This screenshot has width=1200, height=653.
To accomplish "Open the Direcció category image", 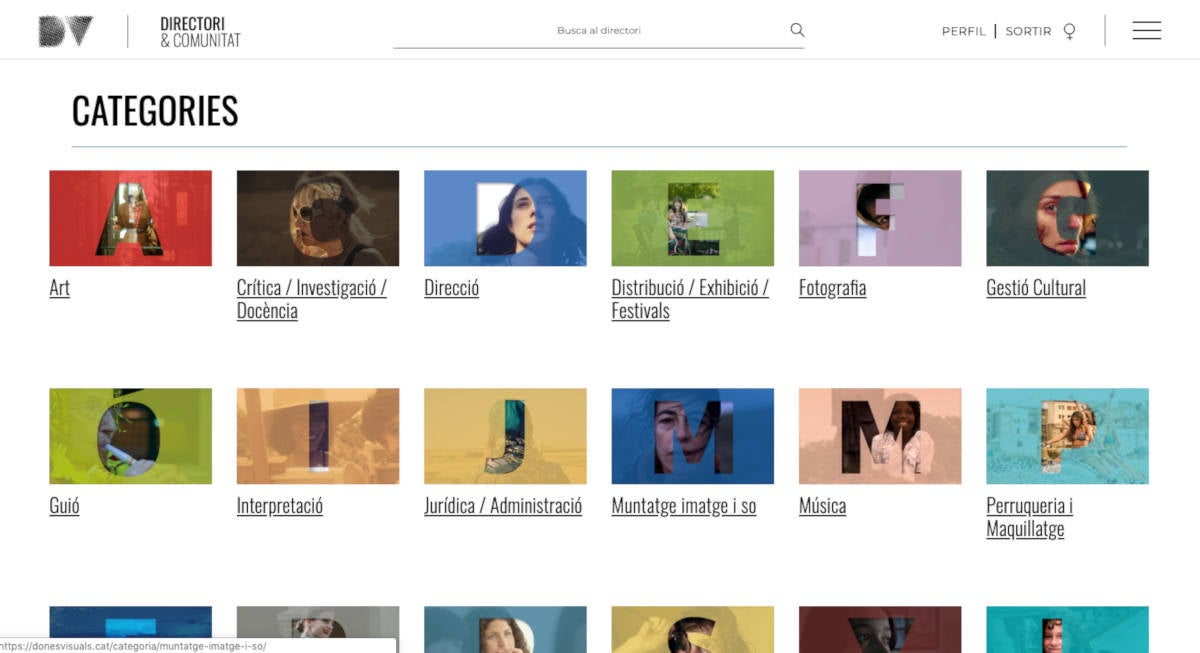I will [x=505, y=218].
